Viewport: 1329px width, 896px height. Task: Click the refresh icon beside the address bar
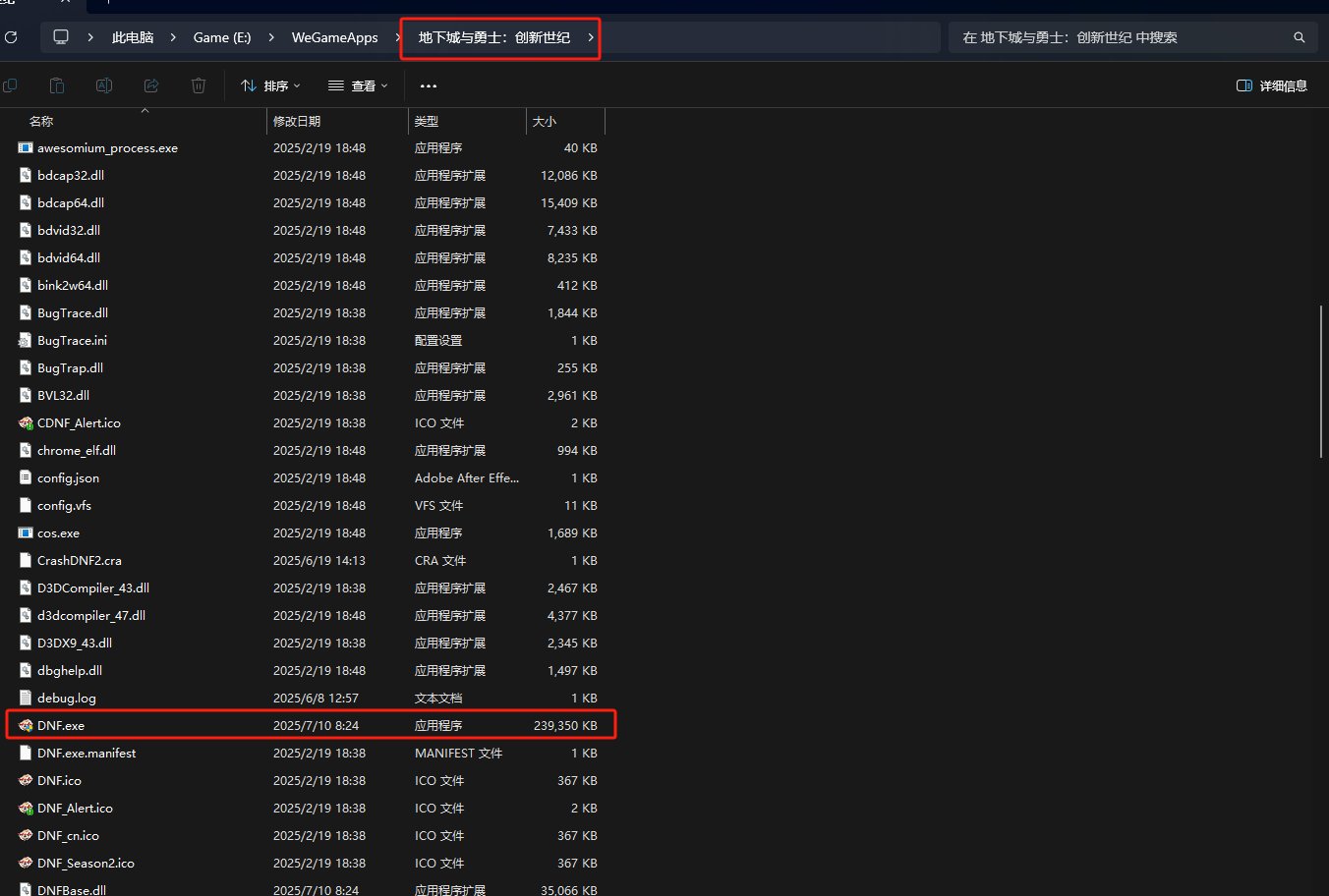click(x=11, y=37)
